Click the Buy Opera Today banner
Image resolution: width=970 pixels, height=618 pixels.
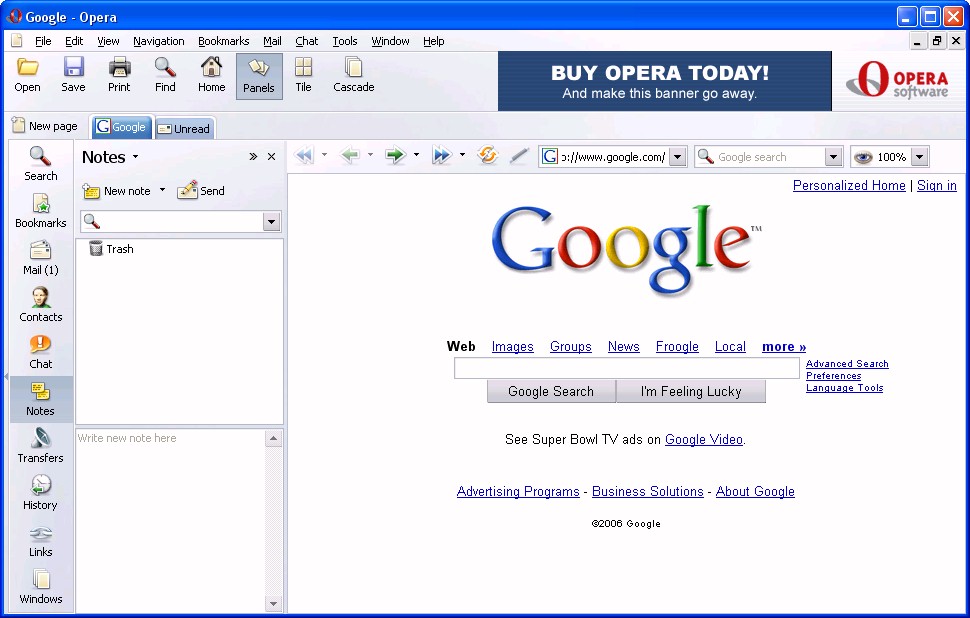point(664,81)
